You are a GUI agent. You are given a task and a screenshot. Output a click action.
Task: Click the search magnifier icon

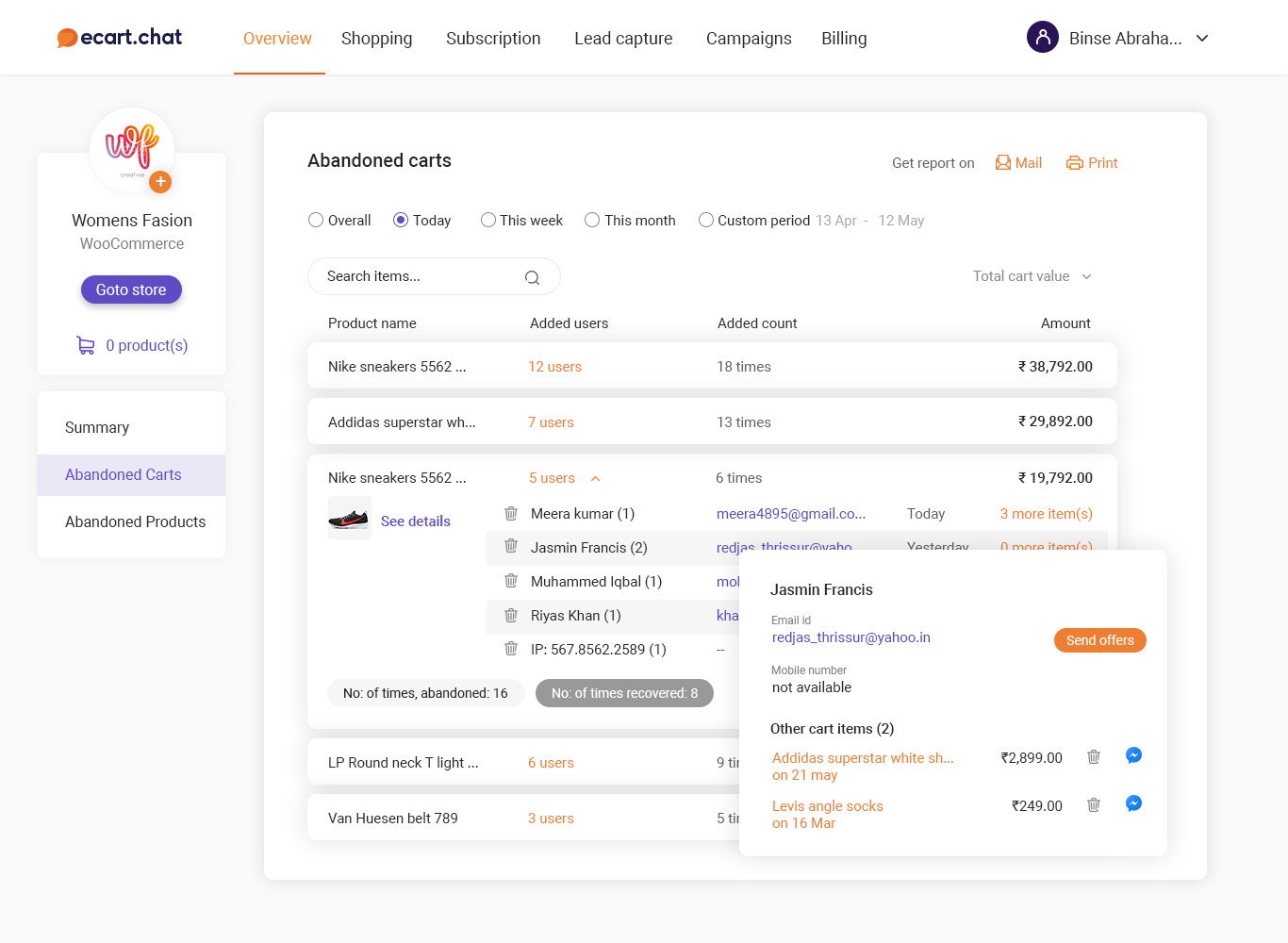[x=533, y=277]
